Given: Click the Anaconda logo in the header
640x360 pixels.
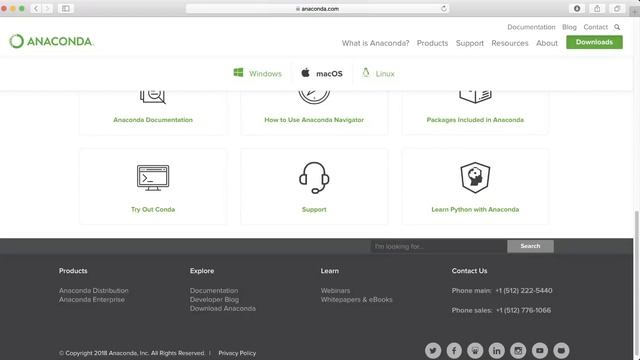Looking at the screenshot, I should click(x=51, y=41).
